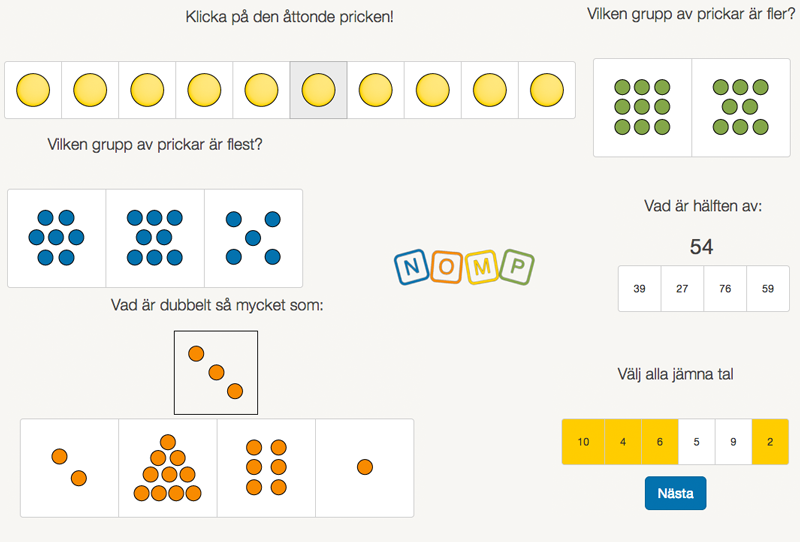
Task: Select answer 59 option
Action: 768,289
